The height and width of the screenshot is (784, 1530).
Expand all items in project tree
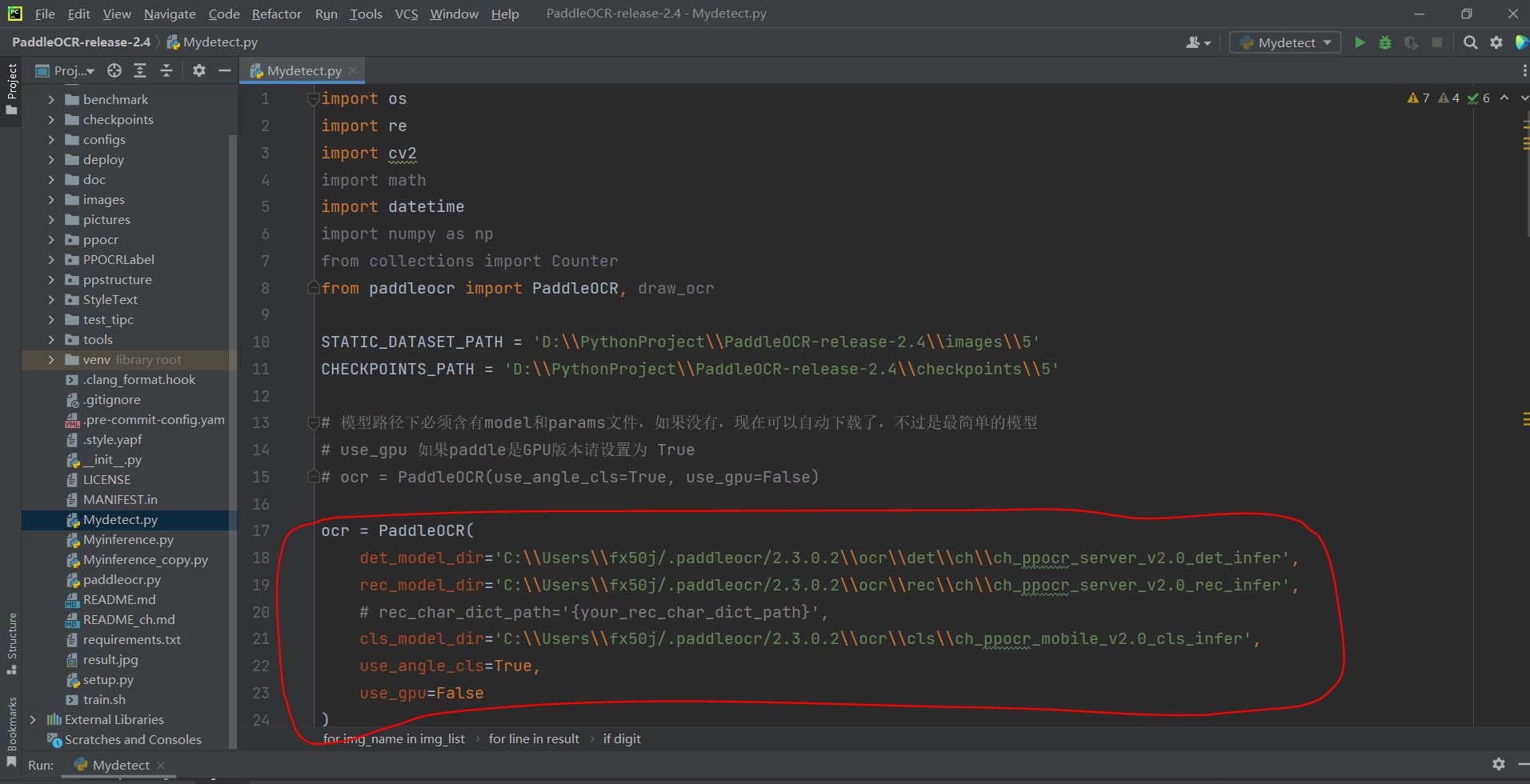(140, 70)
